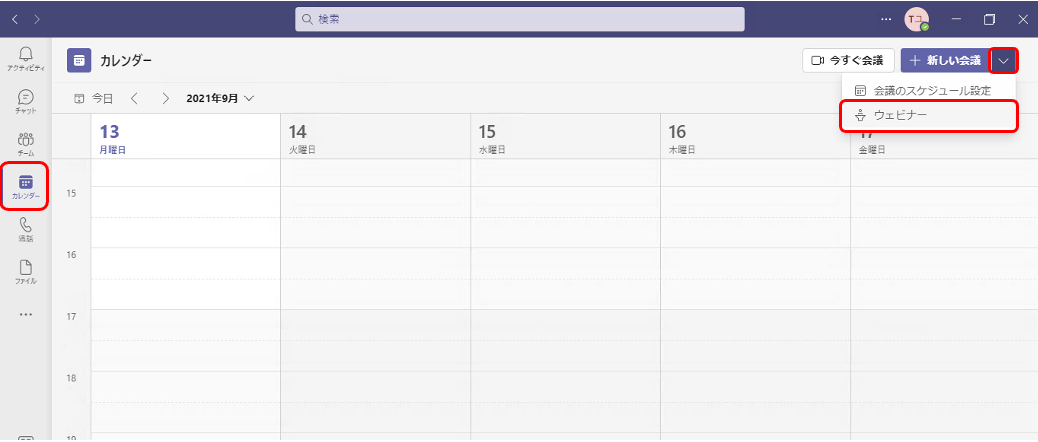This screenshot has width=1038, height=442.
Task: Click the 今すぐ会議 button
Action: pyautogui.click(x=848, y=60)
